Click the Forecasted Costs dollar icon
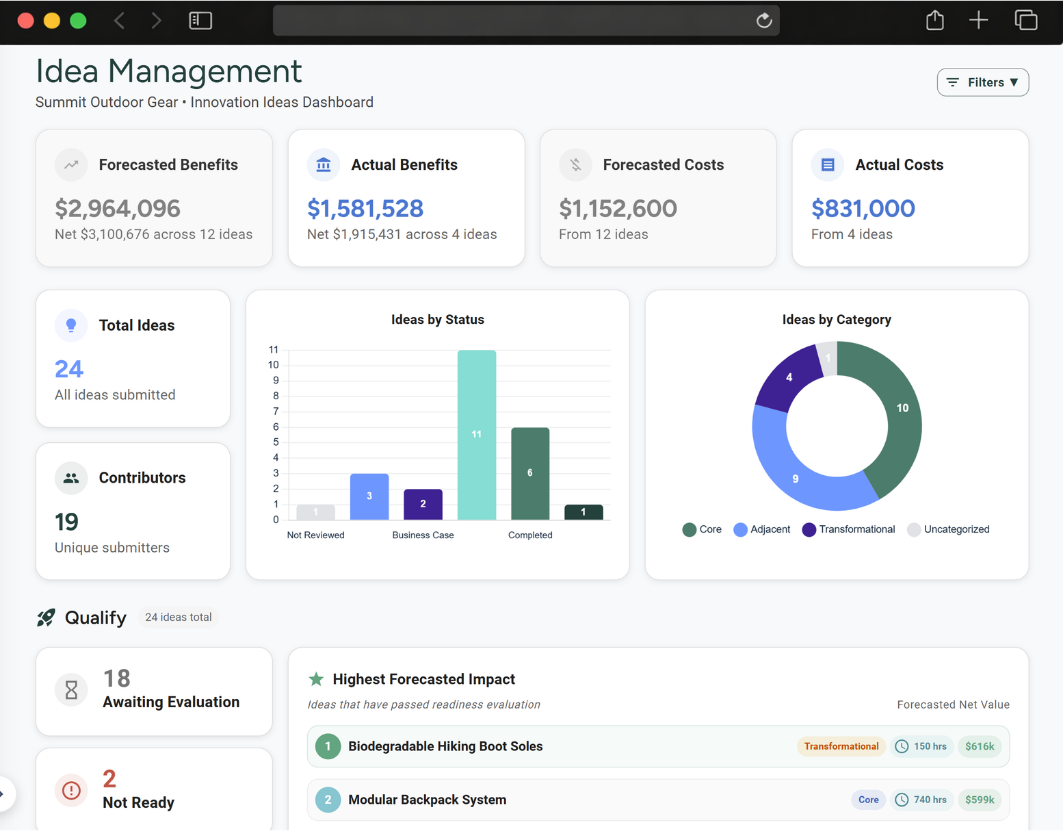The image size is (1063, 833). 576,165
